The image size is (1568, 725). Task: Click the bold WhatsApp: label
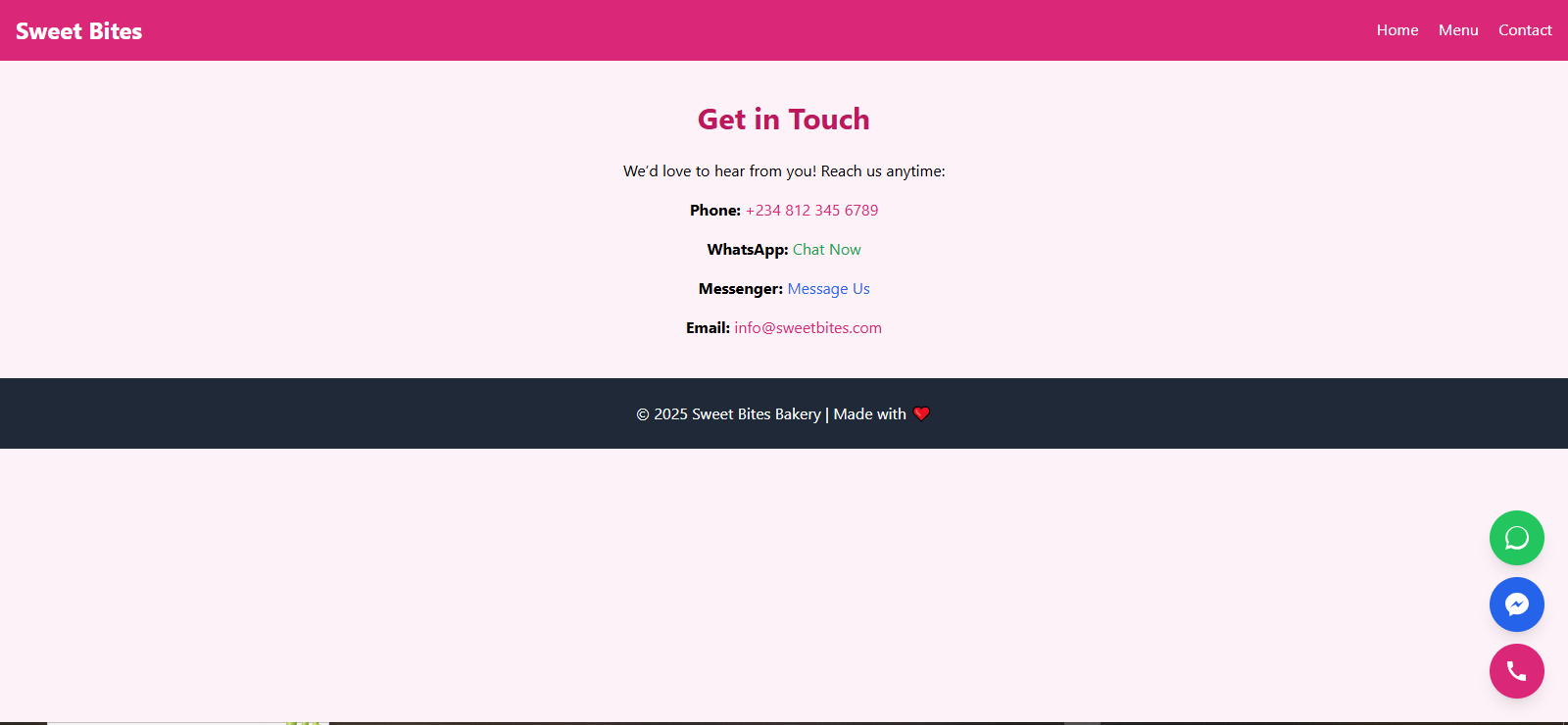pyautogui.click(x=747, y=250)
